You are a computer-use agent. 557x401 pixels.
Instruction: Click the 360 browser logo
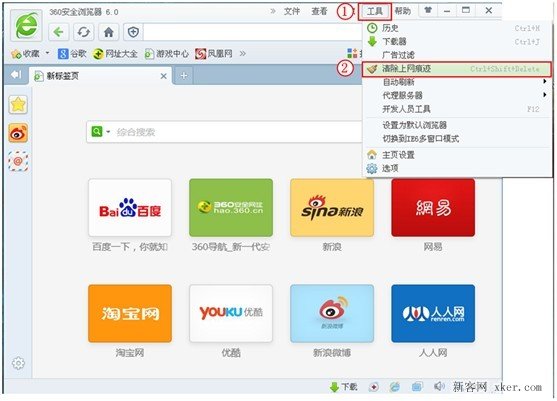27,26
